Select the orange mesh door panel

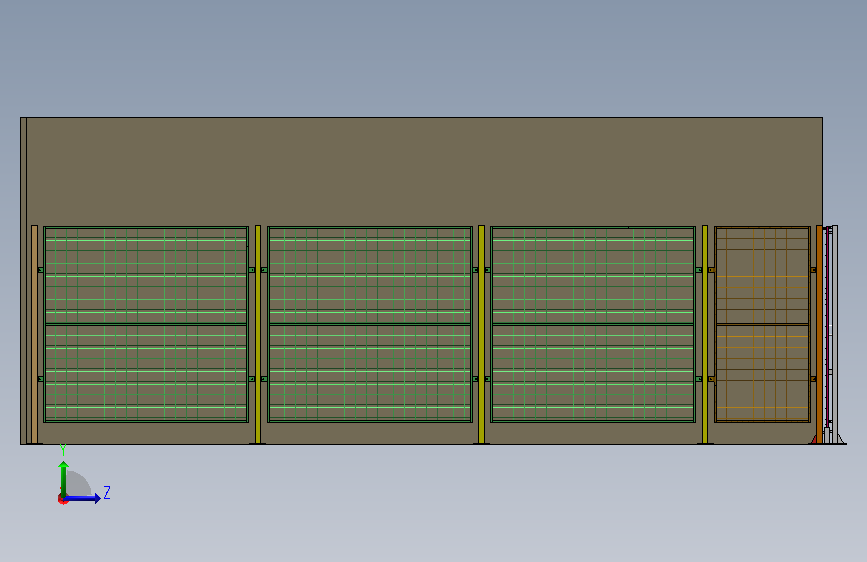[x=762, y=324]
